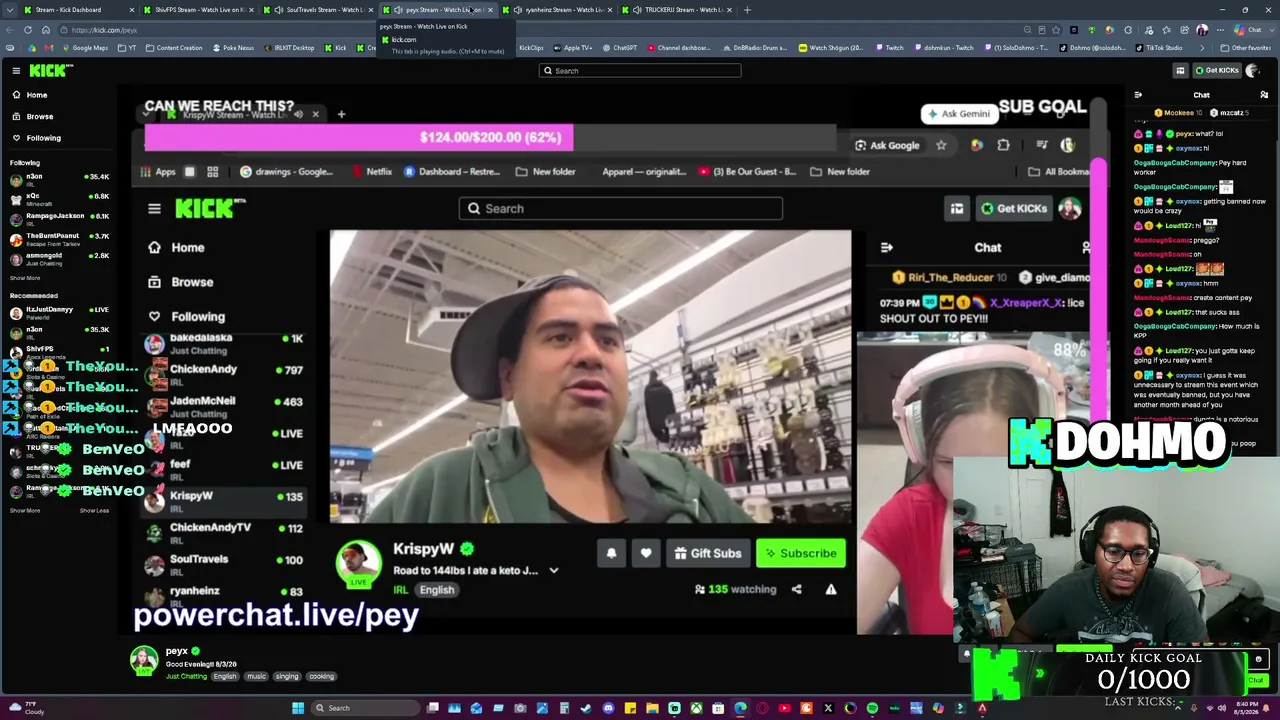
Task: Open the Apple TV+ bookmark
Action: (x=573, y=48)
